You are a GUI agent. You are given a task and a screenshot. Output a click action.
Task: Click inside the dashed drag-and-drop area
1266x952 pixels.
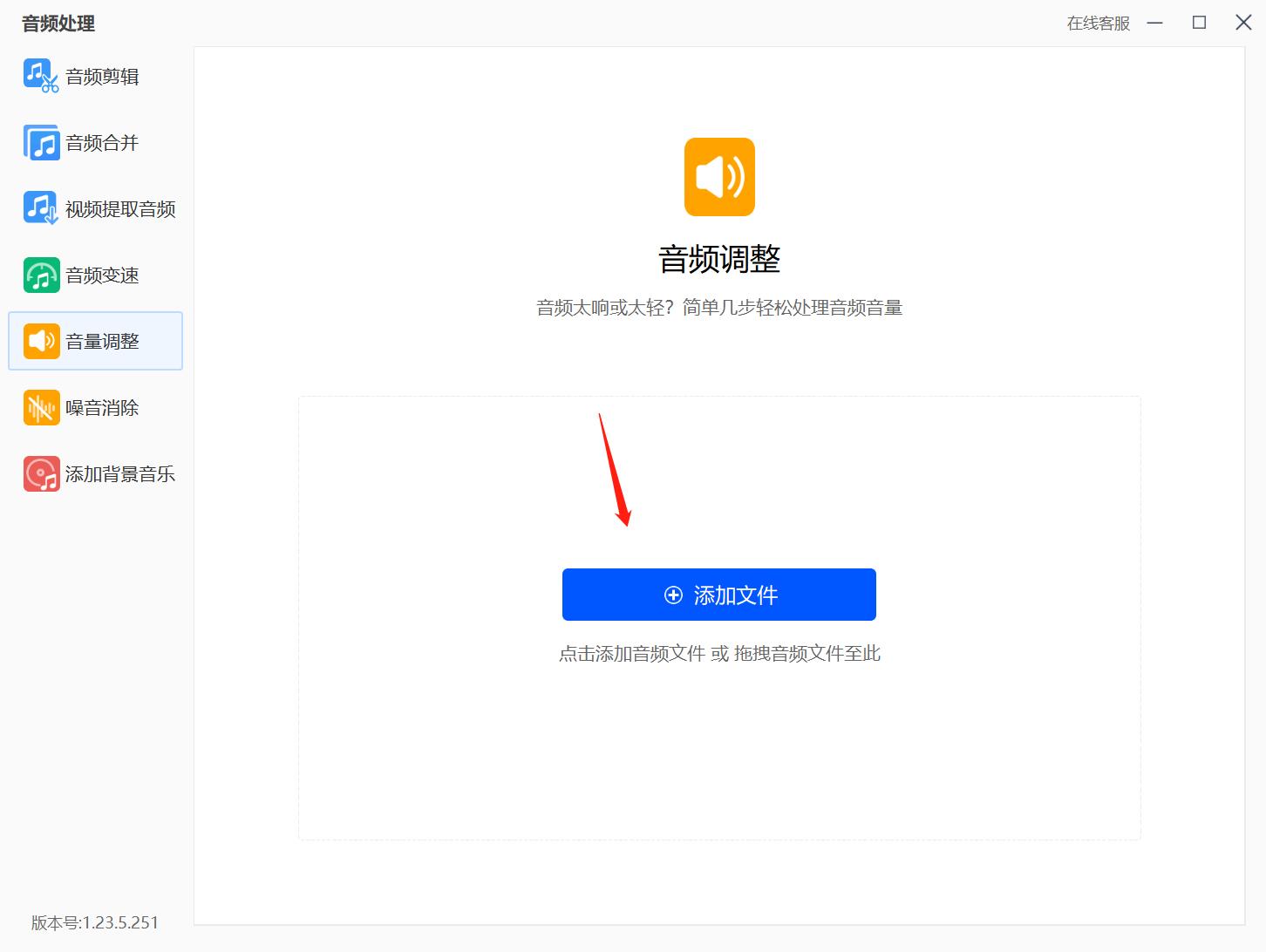(x=719, y=767)
